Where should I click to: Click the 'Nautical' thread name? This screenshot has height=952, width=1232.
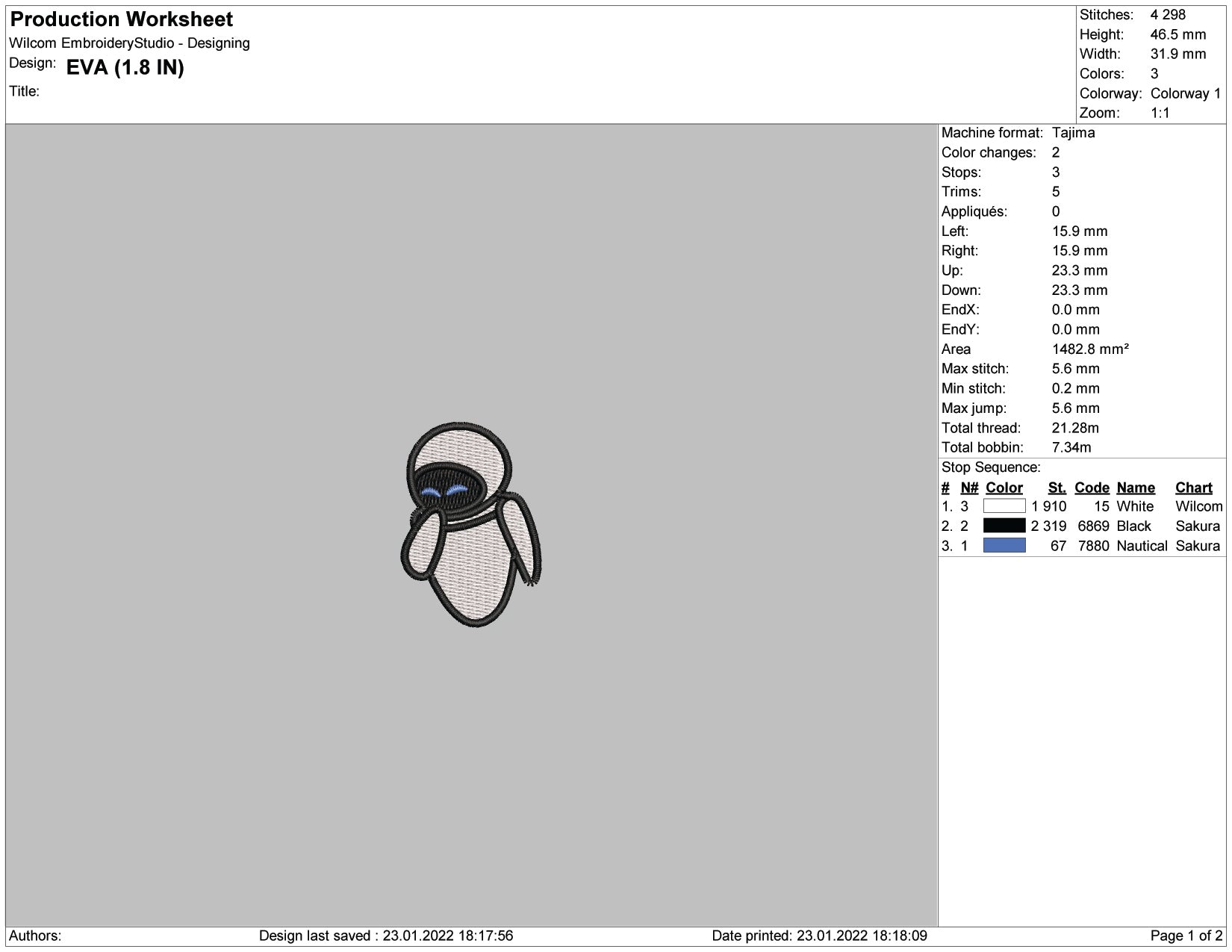tap(1142, 546)
